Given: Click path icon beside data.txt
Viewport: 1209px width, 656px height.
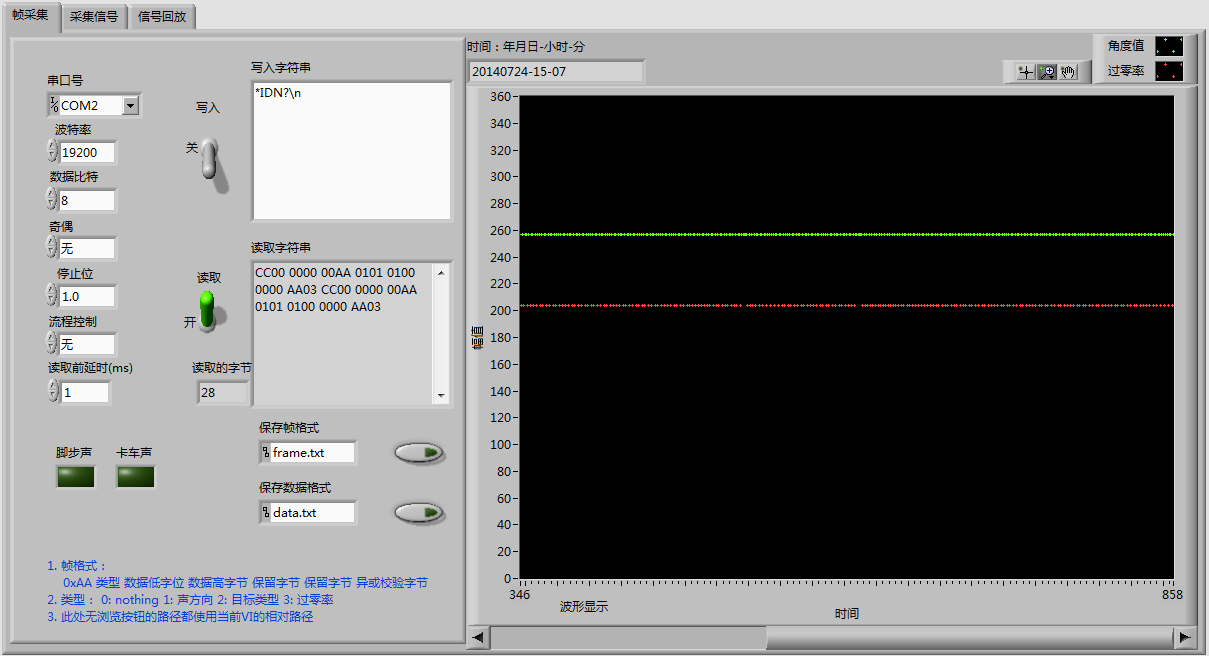Looking at the screenshot, I should pyautogui.click(x=265, y=513).
